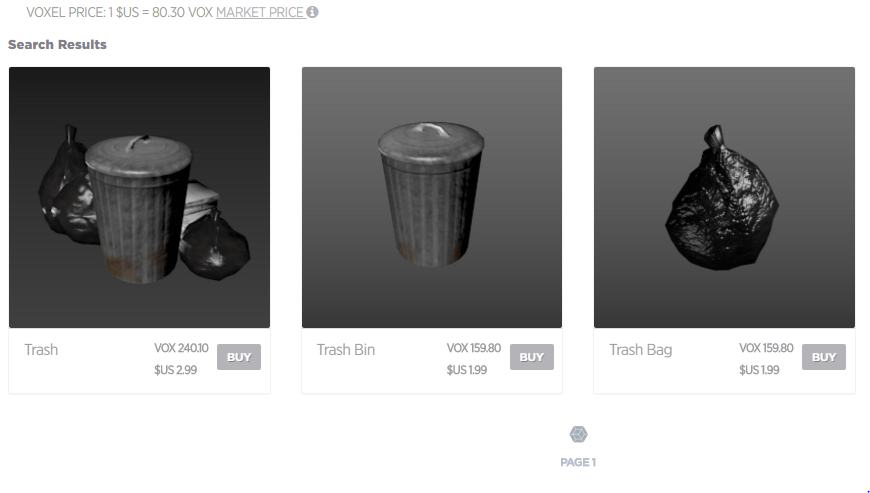Click Trash Bin's VOX 159.80 price
This screenshot has width=870, height=493.
click(x=474, y=348)
